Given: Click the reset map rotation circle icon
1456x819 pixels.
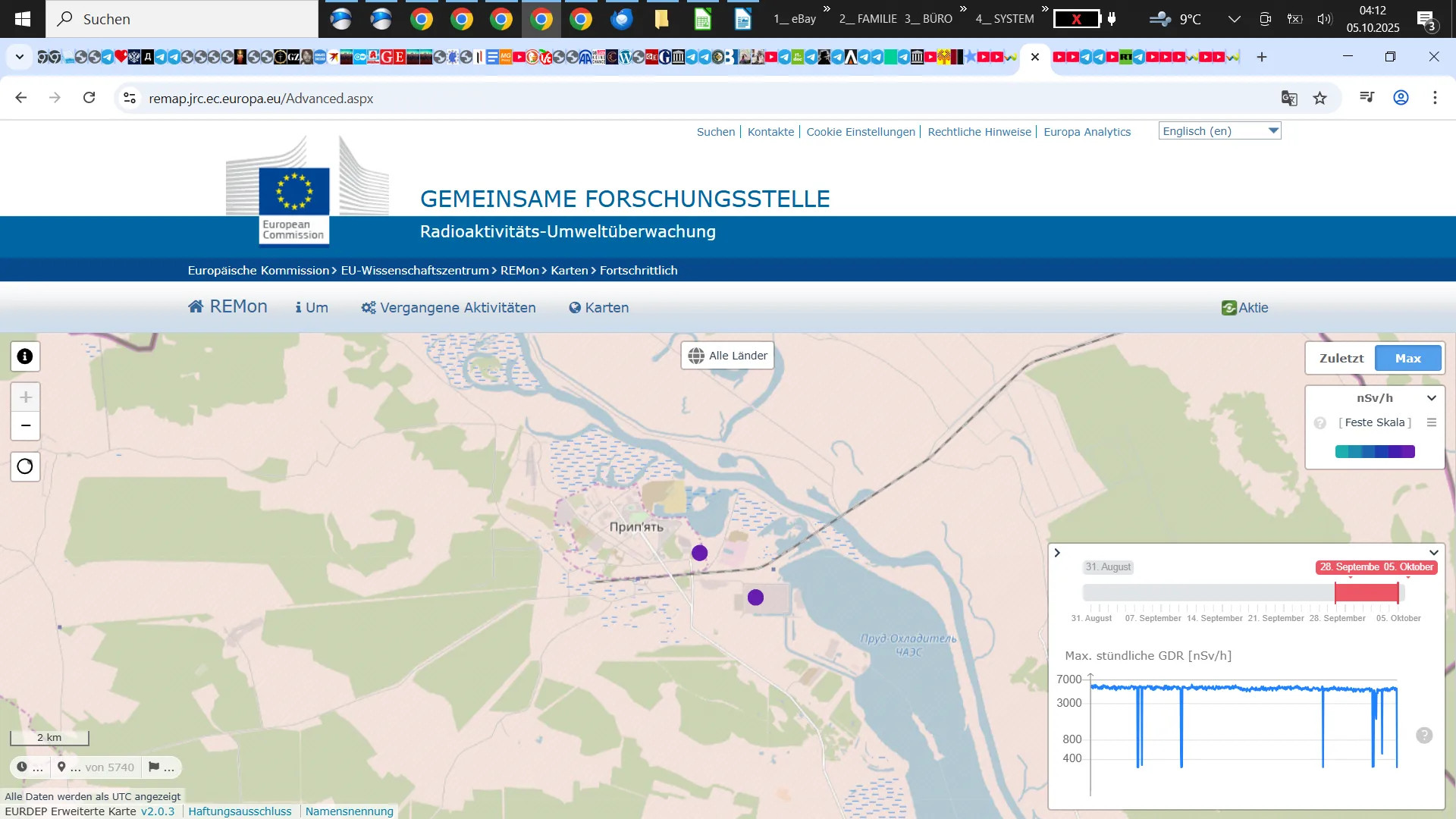Looking at the screenshot, I should coord(25,466).
